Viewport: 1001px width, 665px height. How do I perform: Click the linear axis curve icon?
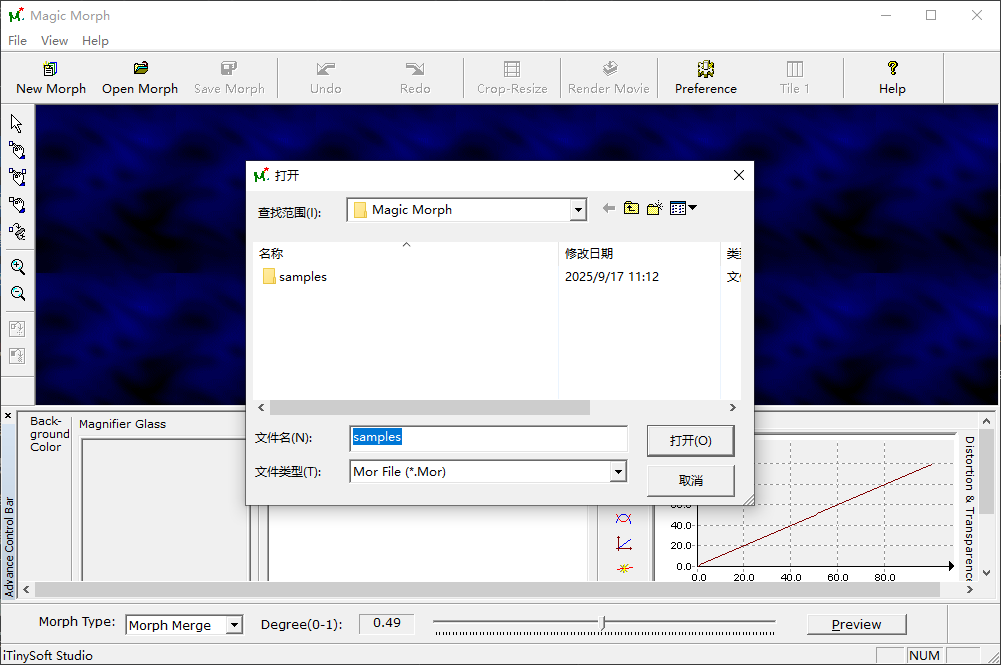[624, 544]
